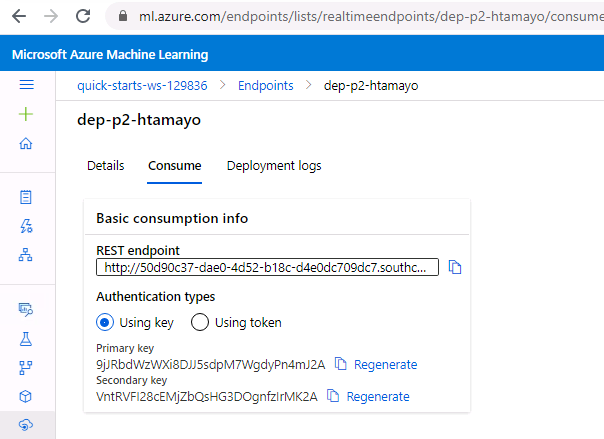Image resolution: width=604 pixels, height=439 pixels.
Task: Select the Using token radio button
Action: [200, 322]
